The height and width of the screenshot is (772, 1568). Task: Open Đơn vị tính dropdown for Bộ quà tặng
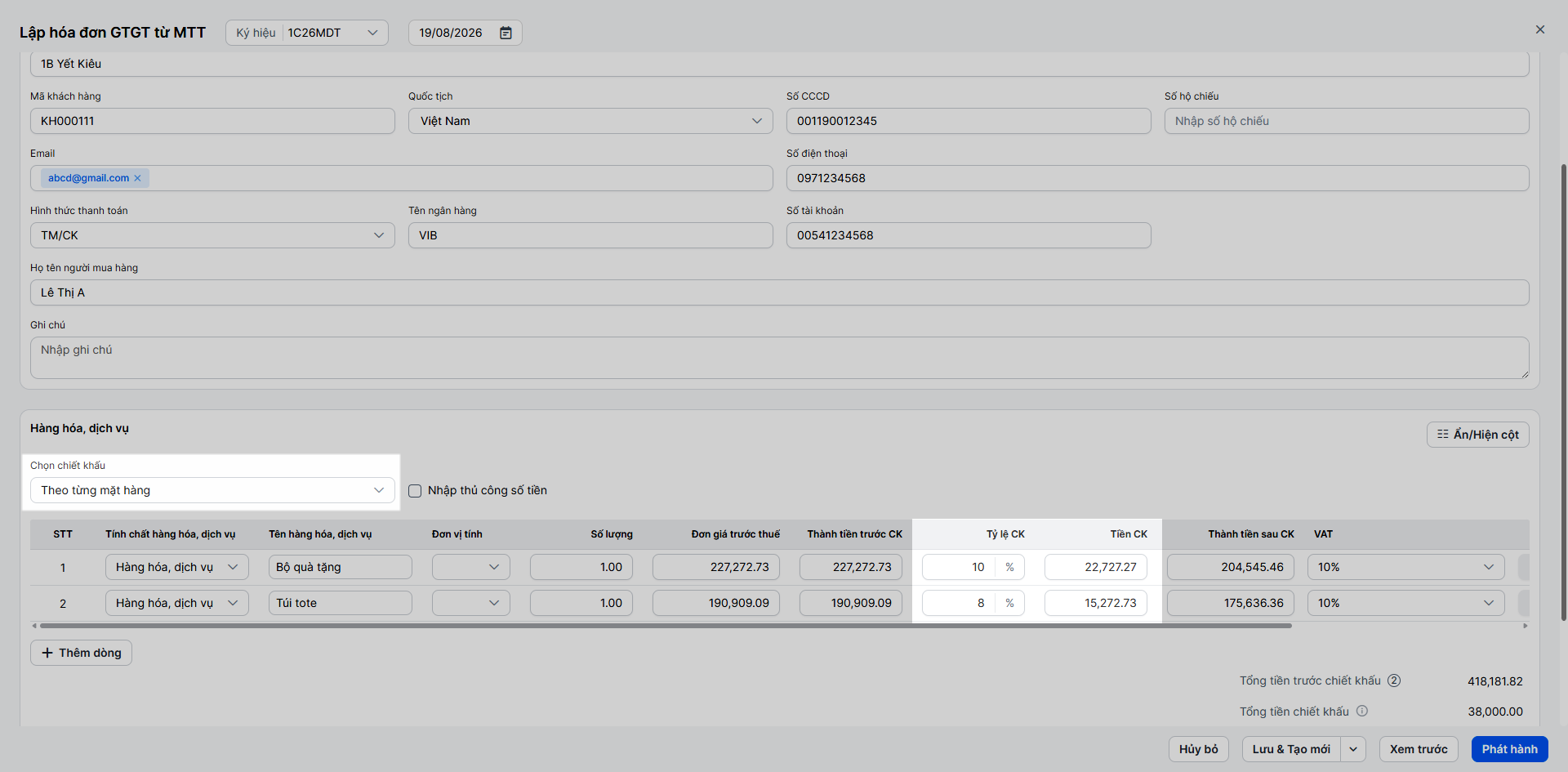471,567
